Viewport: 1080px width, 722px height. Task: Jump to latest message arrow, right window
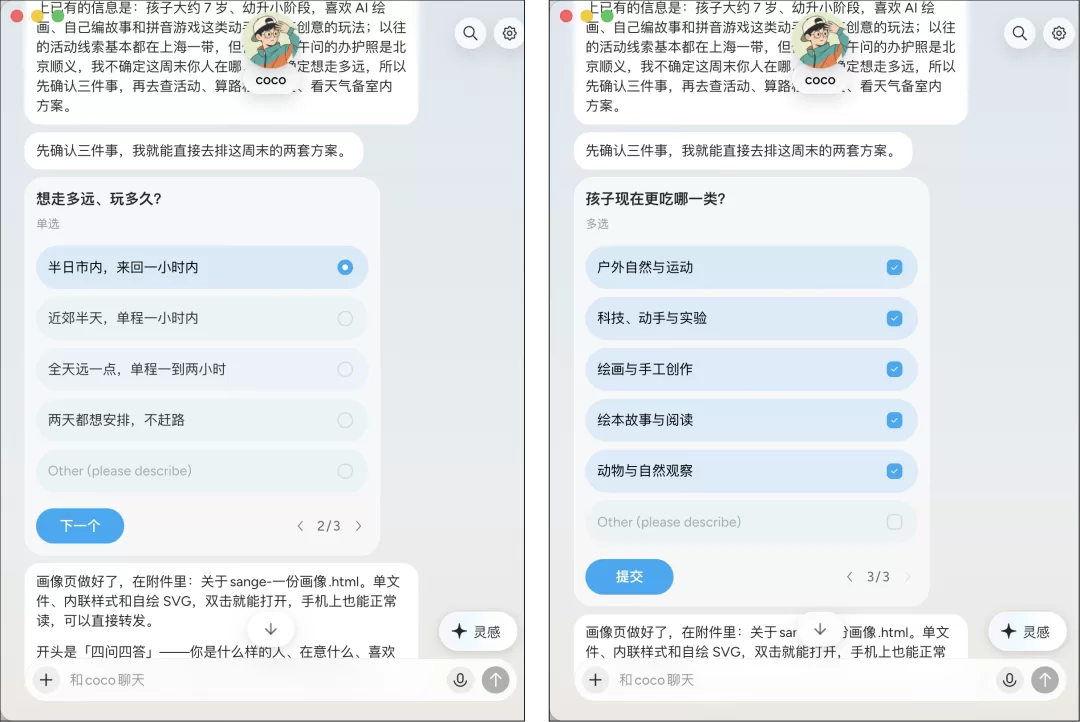point(820,629)
